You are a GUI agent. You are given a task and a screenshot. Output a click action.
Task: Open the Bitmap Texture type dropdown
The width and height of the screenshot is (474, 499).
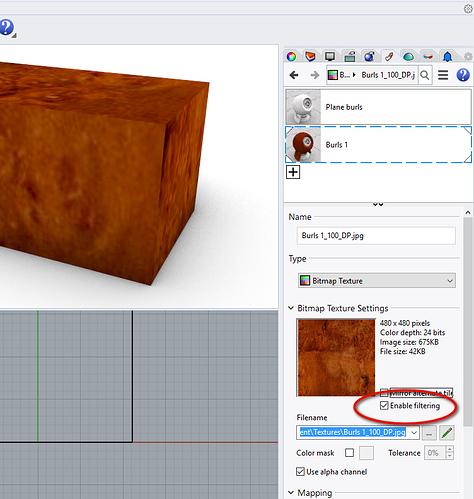point(376,281)
